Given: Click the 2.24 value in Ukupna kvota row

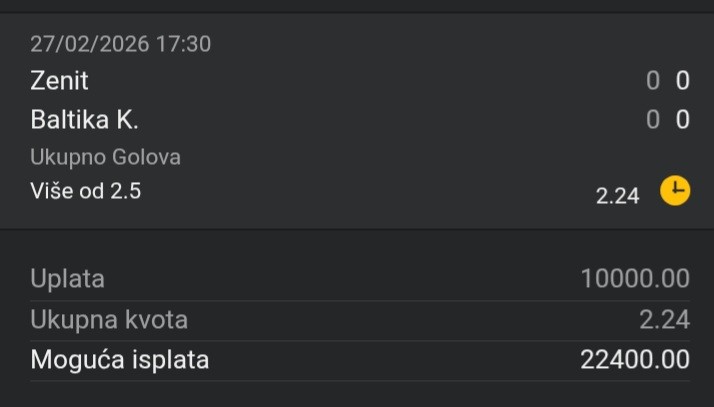Looking at the screenshot, I should [x=664, y=320].
